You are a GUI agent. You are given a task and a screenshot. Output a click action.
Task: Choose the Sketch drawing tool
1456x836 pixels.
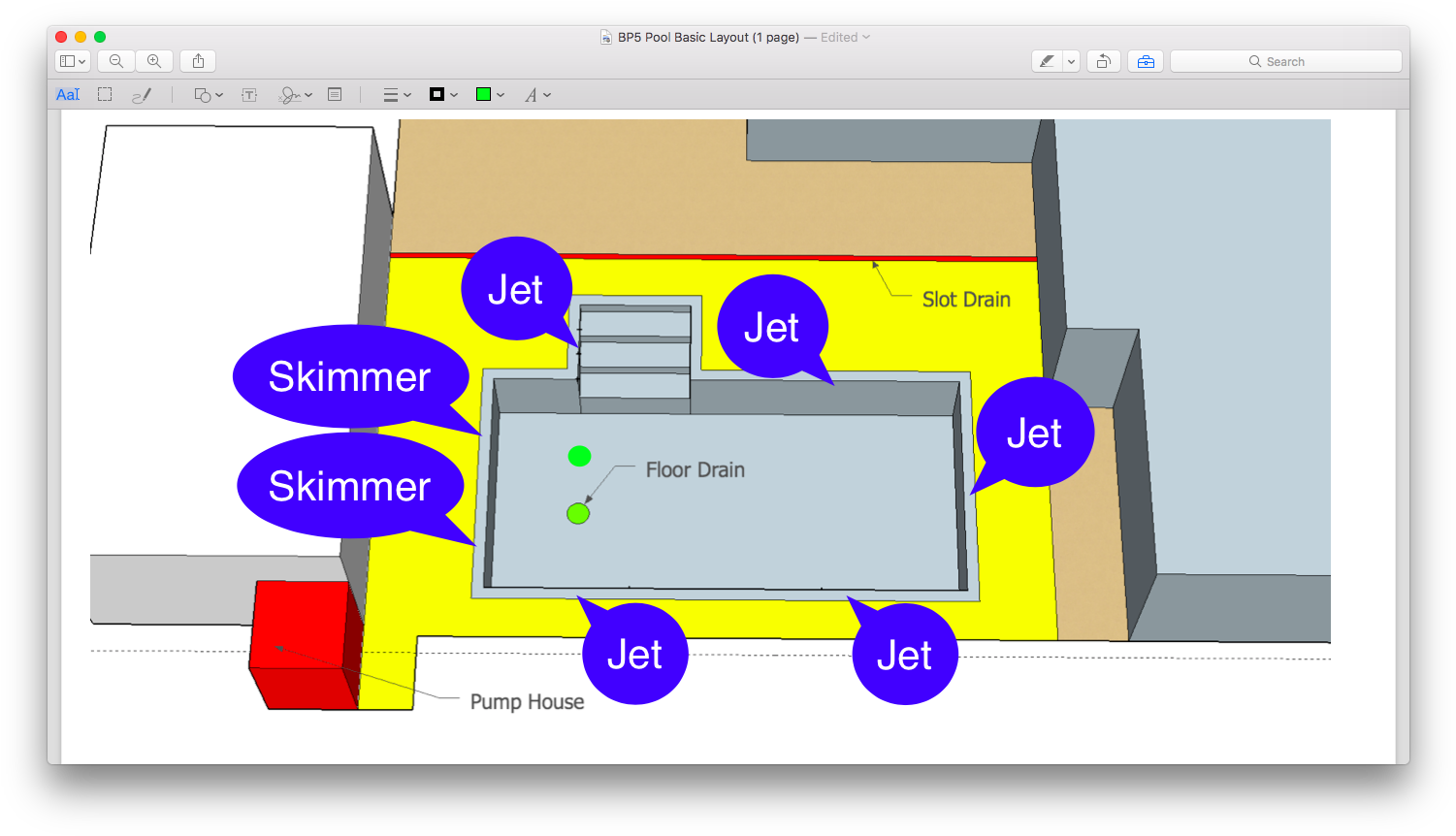(142, 95)
